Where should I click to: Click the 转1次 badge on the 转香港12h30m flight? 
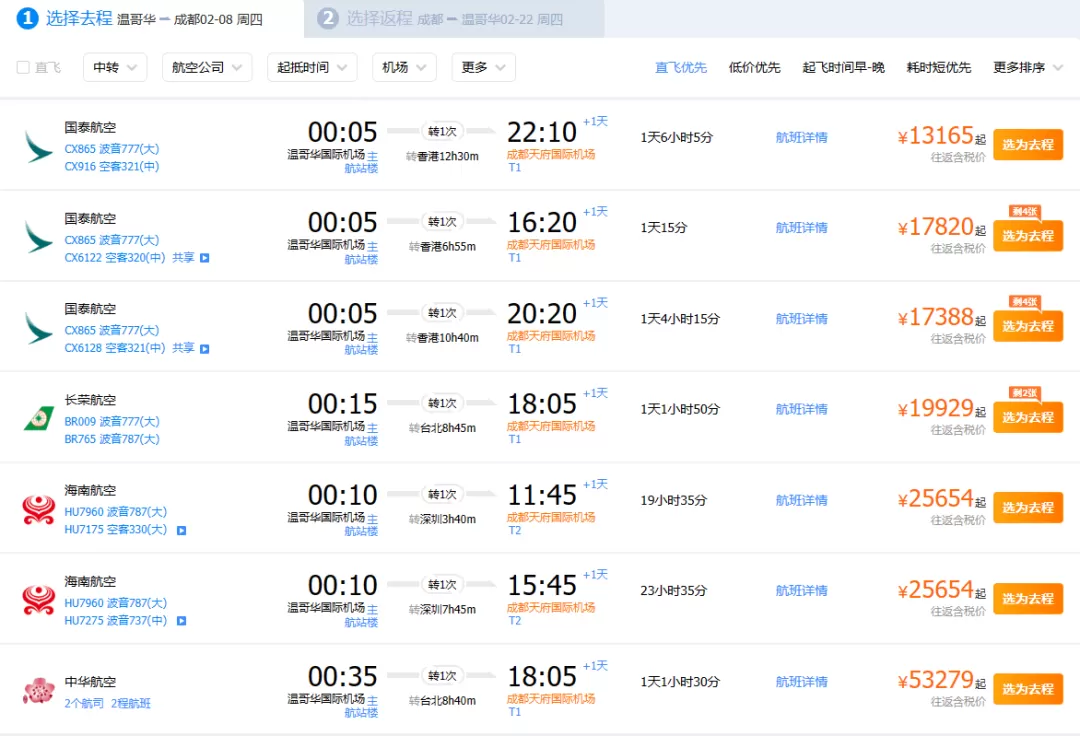pos(442,131)
